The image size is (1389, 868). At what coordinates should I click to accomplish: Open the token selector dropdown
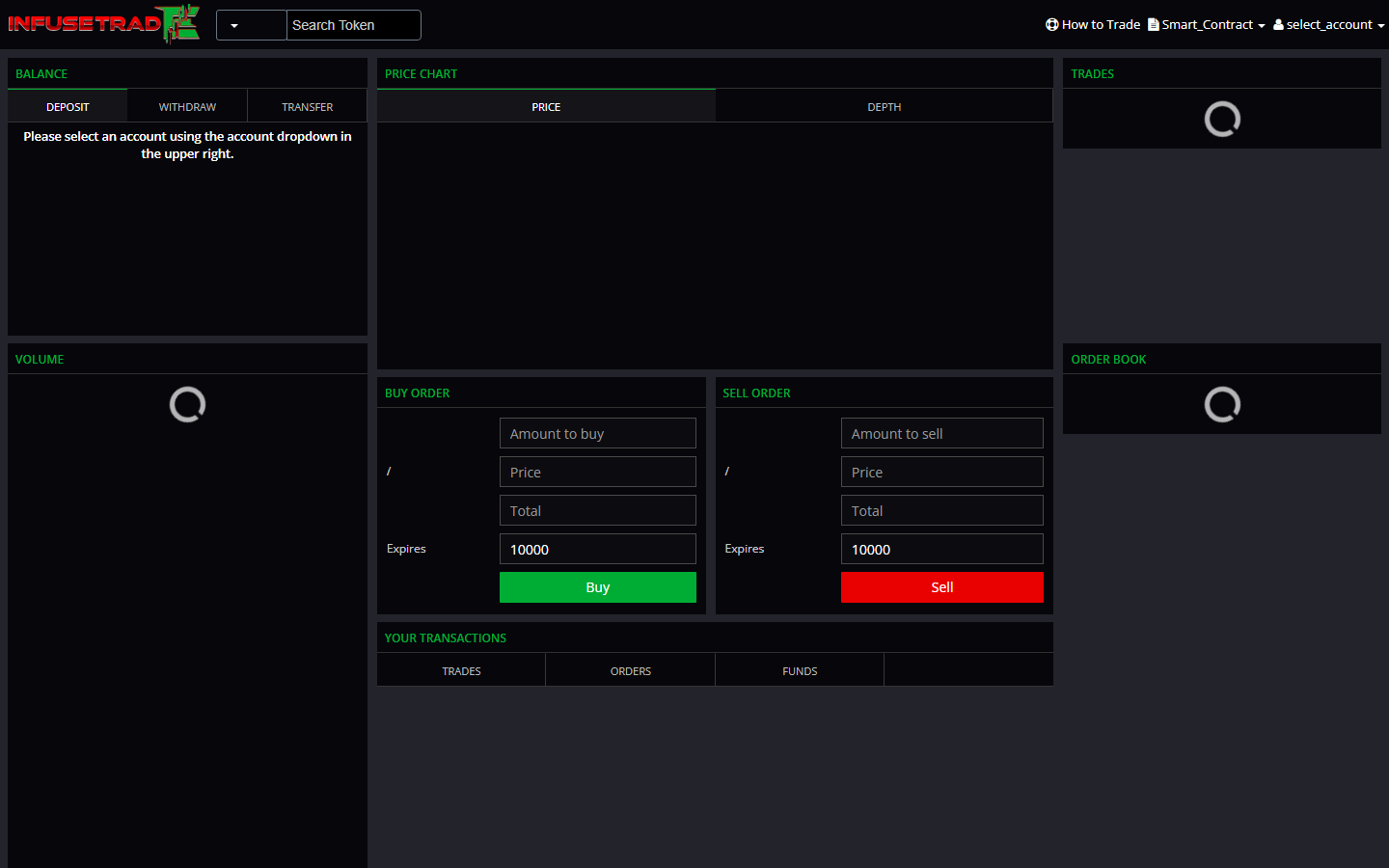tap(252, 25)
